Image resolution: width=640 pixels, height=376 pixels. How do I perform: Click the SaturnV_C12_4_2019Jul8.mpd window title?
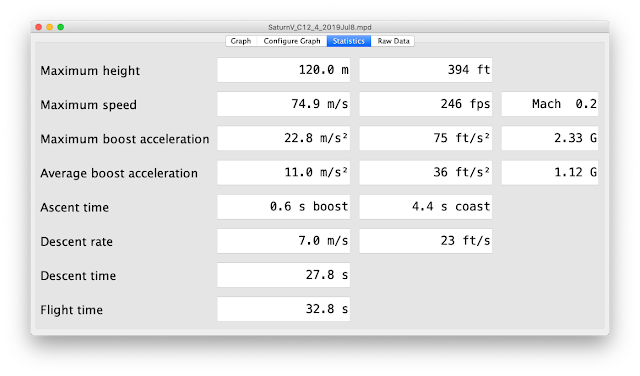[x=320, y=27]
